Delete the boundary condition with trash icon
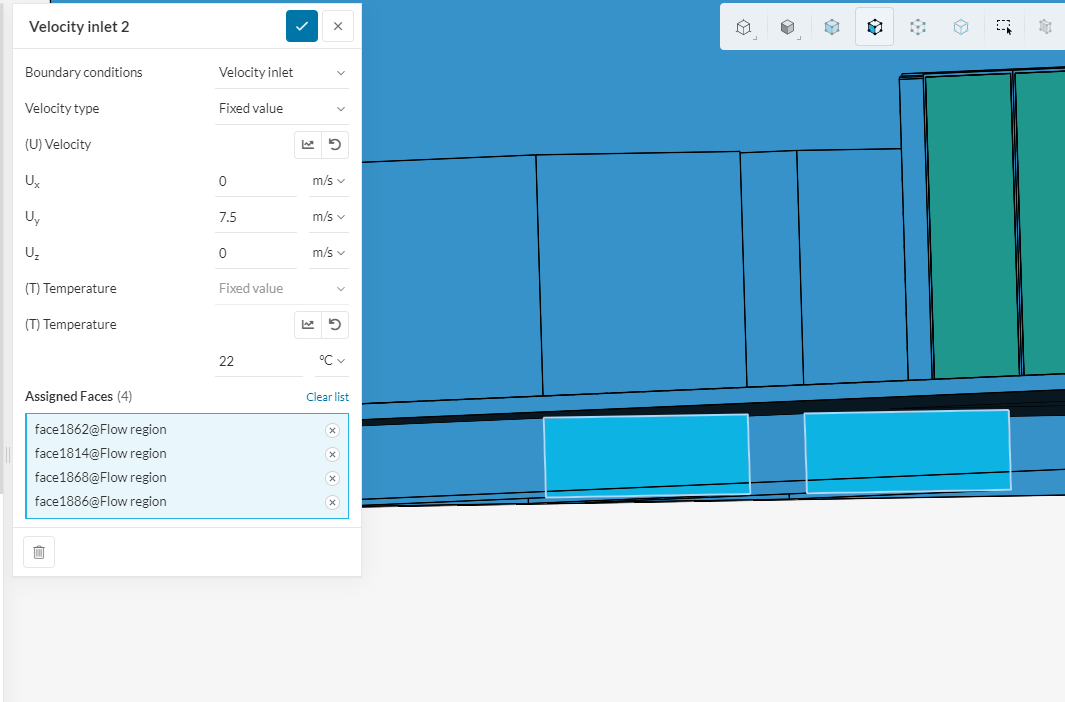The width and height of the screenshot is (1065, 702). [39, 552]
